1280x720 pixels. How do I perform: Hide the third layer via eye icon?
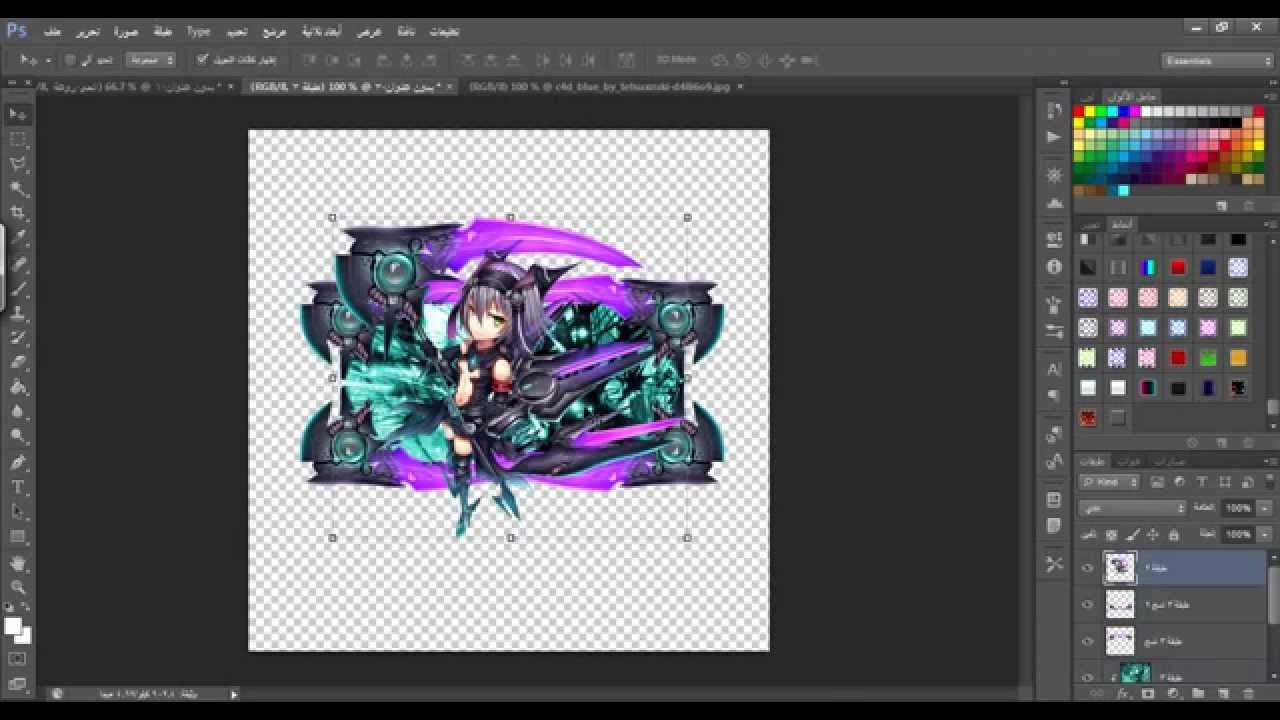coord(1088,641)
